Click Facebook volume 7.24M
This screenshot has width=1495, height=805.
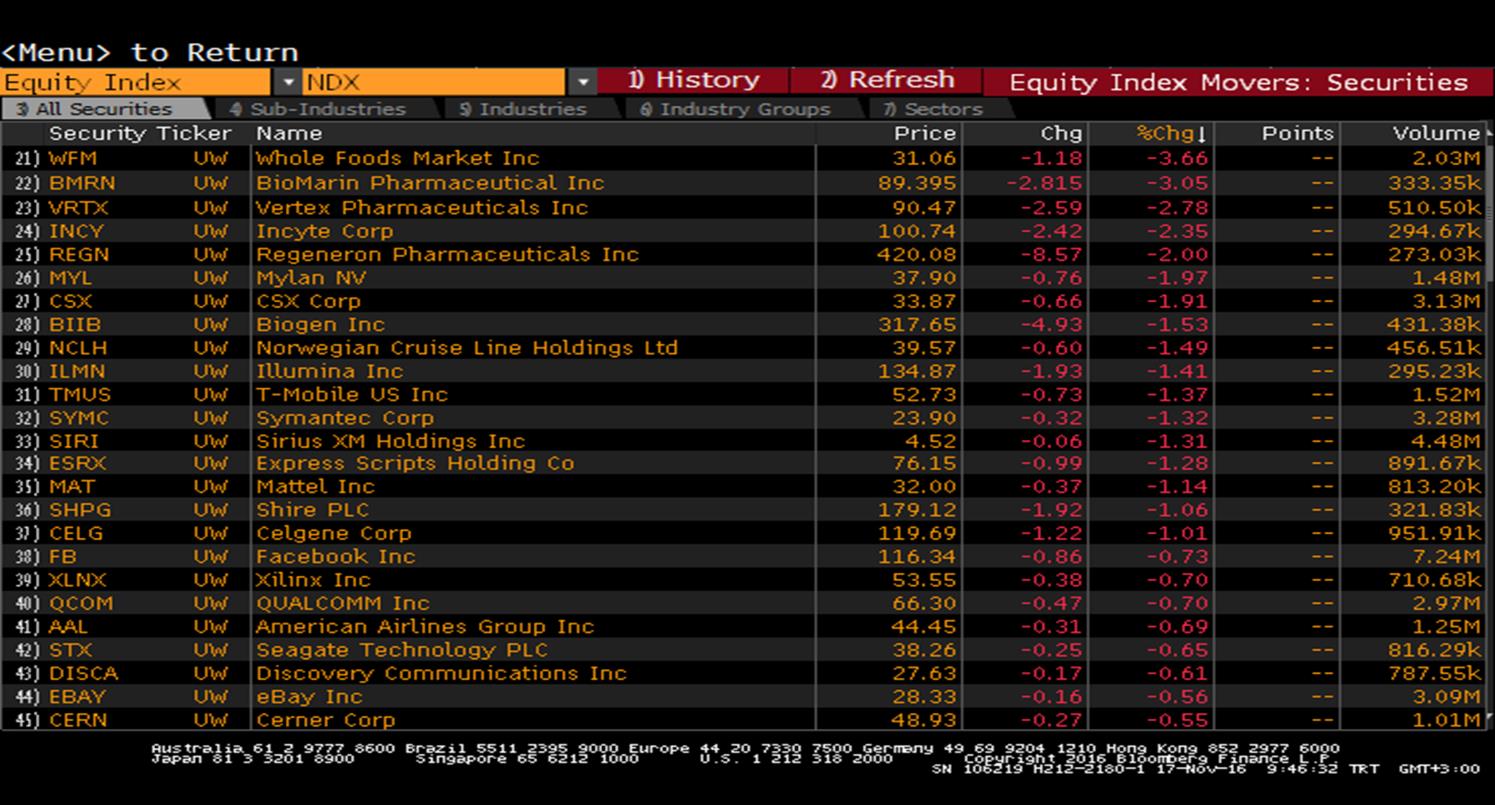point(1447,556)
